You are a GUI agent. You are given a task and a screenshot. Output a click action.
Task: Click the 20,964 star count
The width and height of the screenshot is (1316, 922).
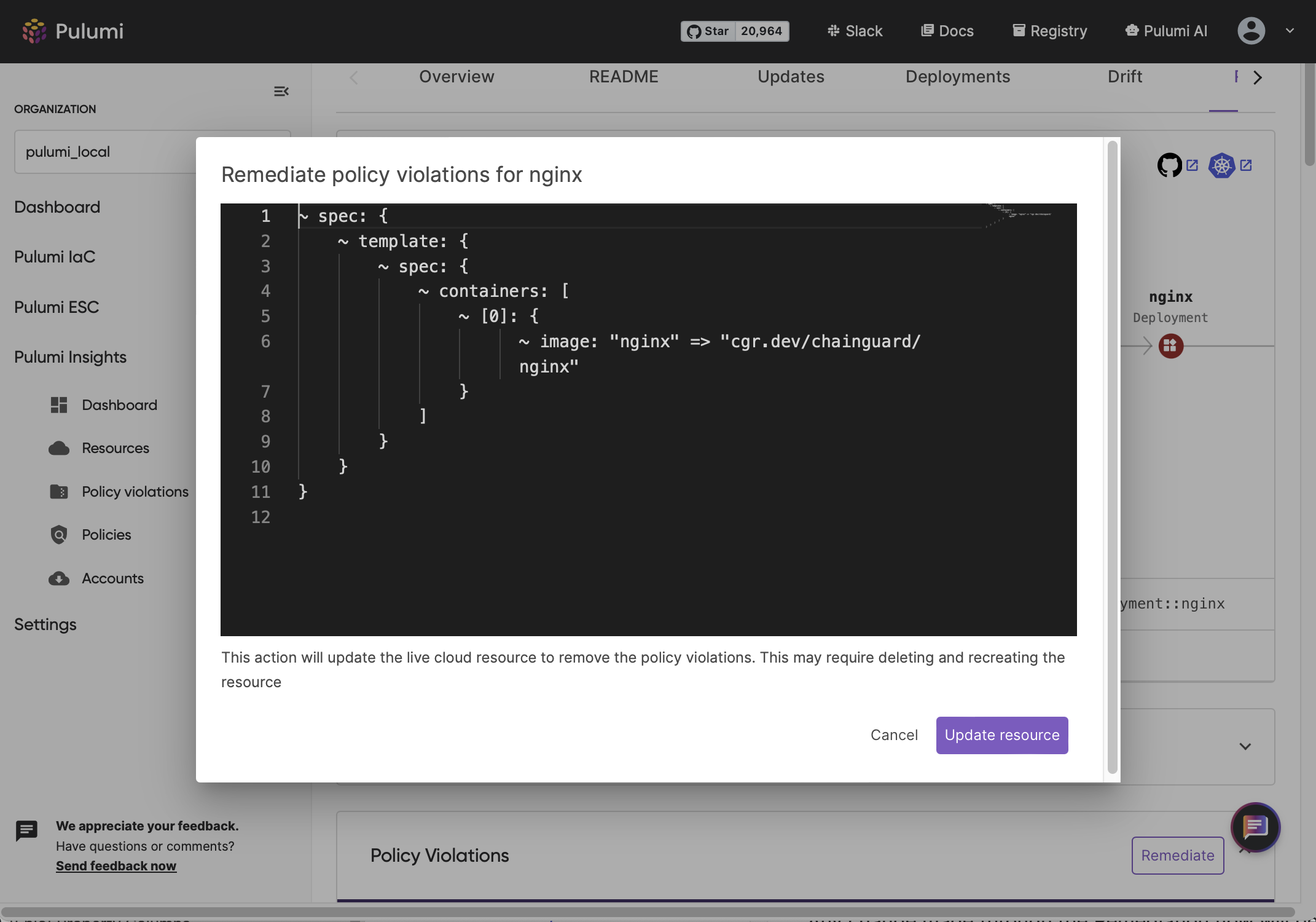click(x=762, y=31)
